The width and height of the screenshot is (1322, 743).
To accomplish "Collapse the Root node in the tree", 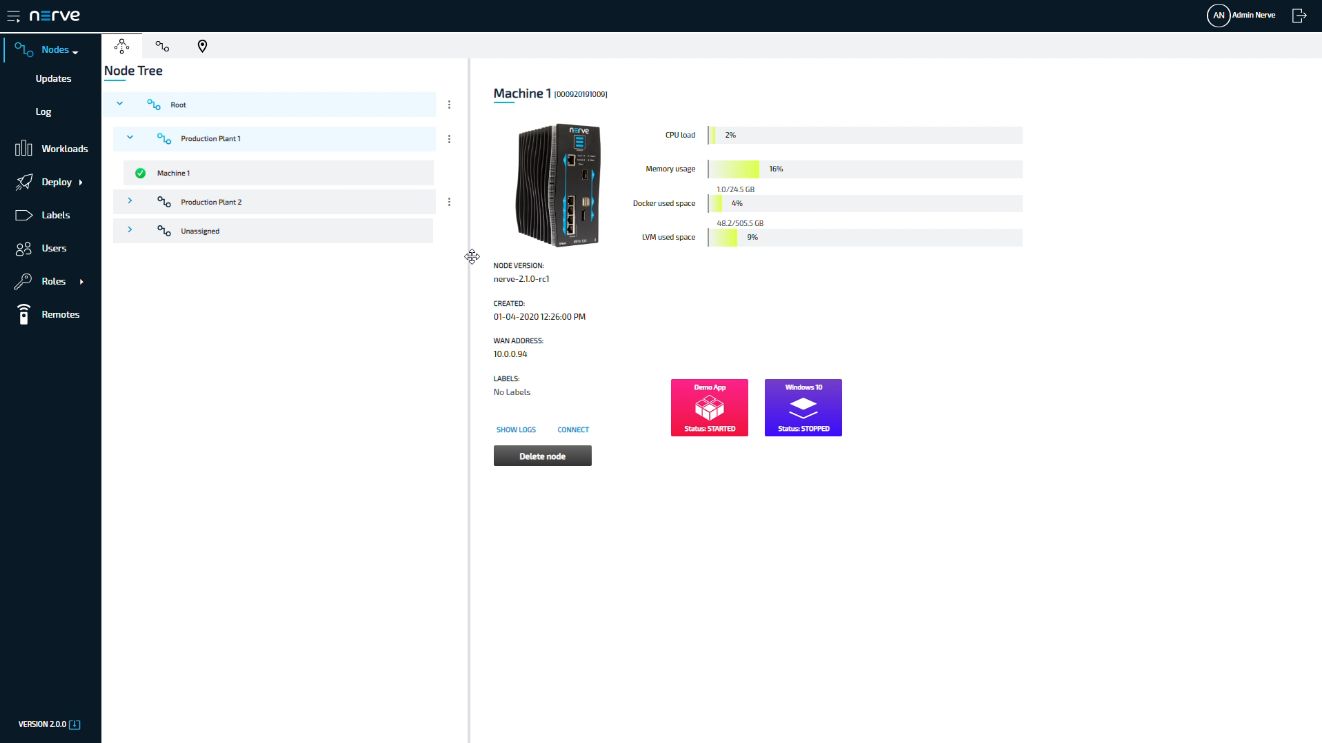I will tap(119, 104).
